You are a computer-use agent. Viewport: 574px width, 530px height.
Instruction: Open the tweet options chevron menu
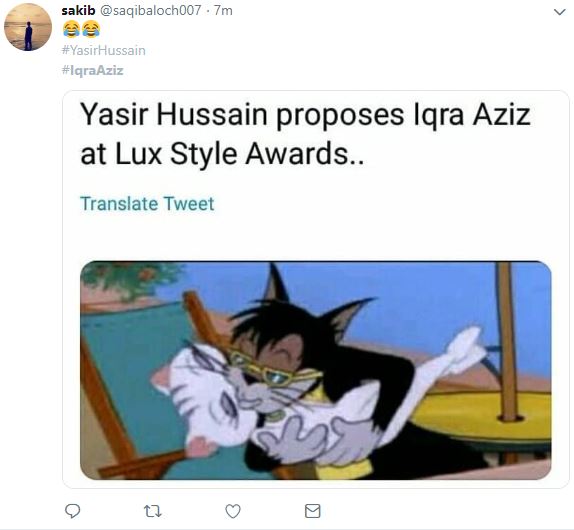559,12
